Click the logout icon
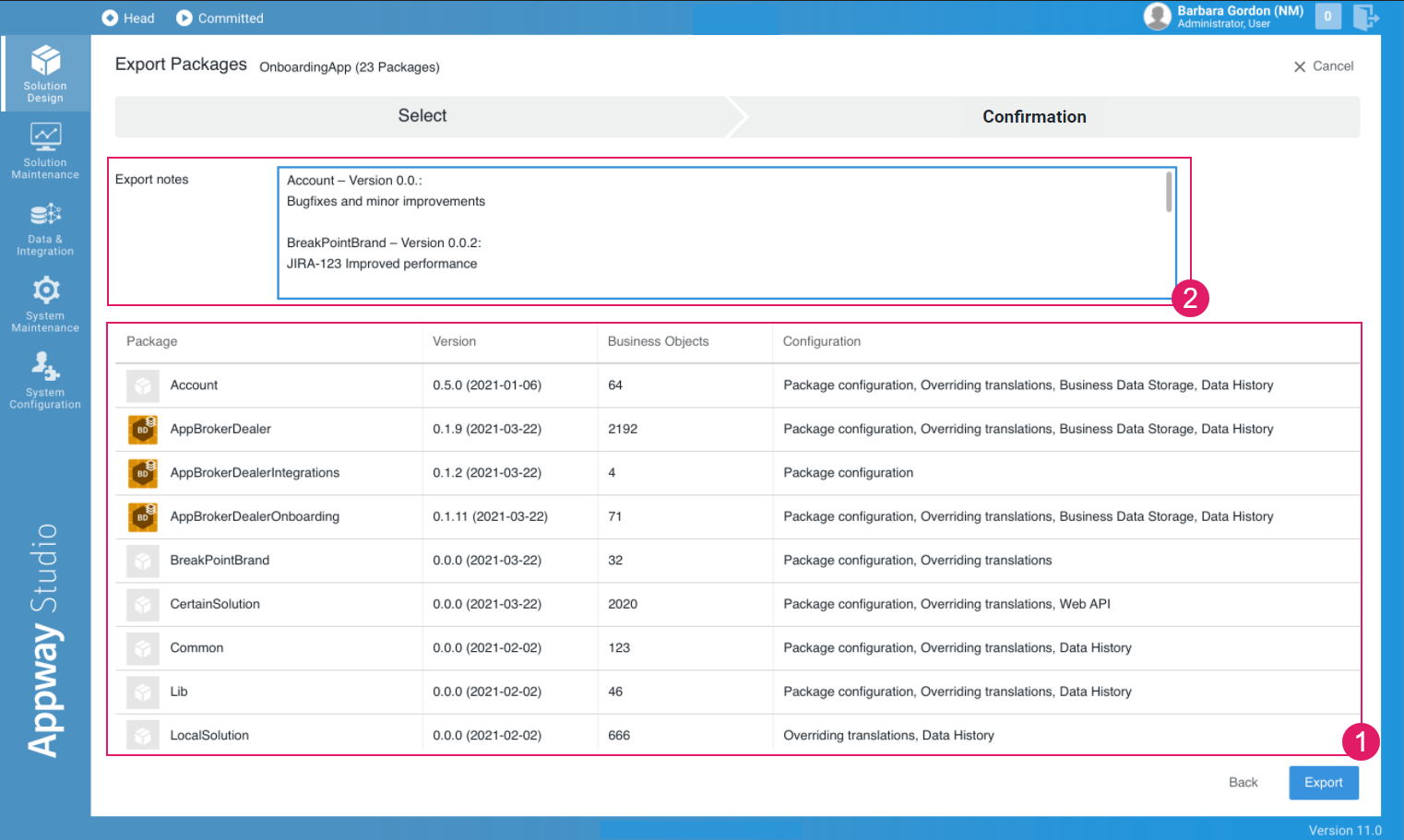Viewport: 1404px width, 840px height. (x=1366, y=17)
